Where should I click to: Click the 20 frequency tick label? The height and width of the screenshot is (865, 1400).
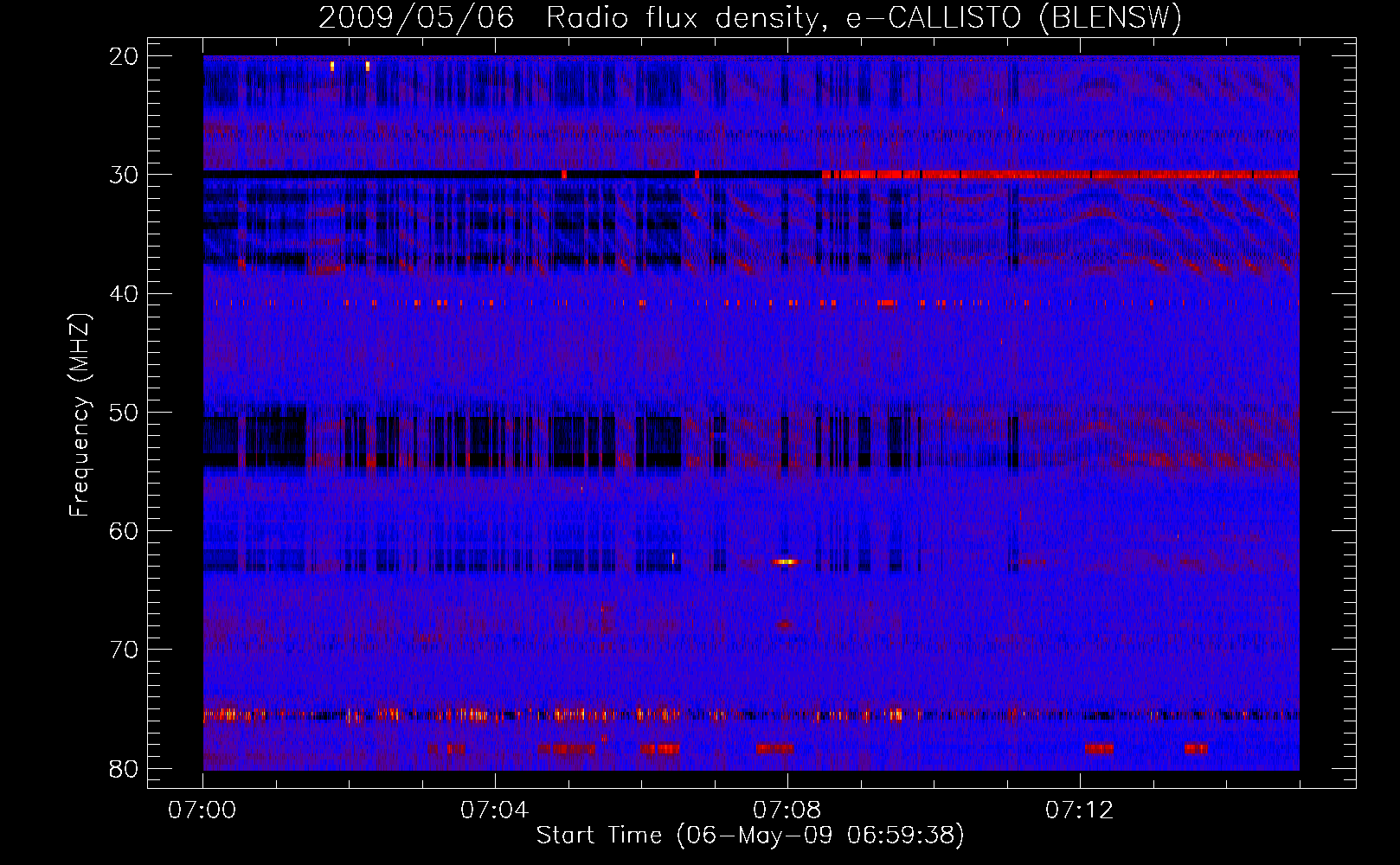click(x=125, y=56)
